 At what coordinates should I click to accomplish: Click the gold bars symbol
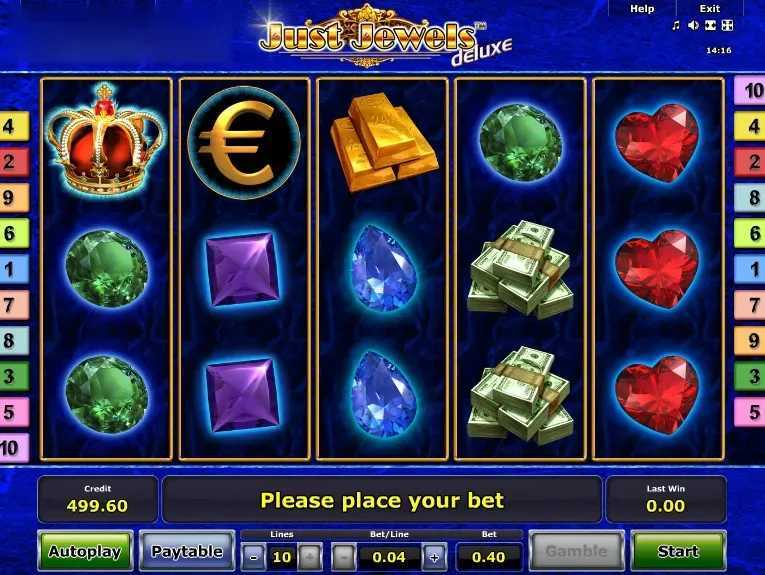pyautogui.click(x=383, y=142)
